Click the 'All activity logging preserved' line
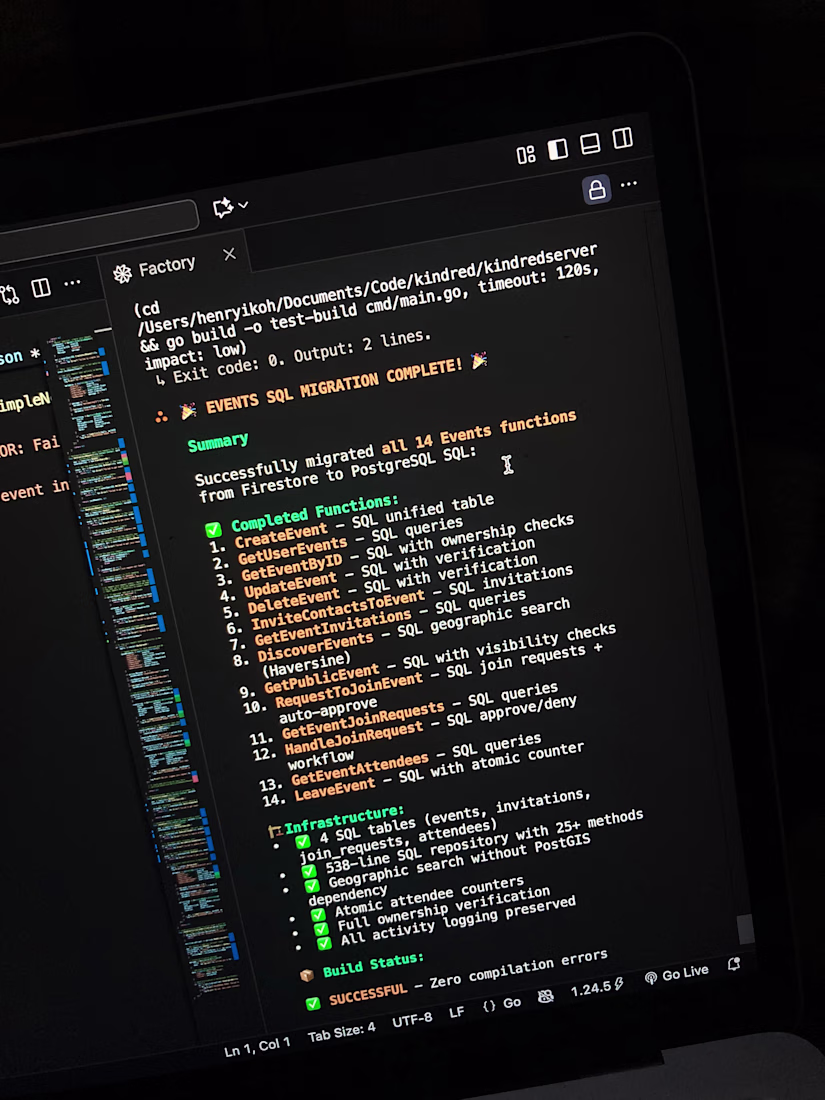 pyautogui.click(x=457, y=920)
